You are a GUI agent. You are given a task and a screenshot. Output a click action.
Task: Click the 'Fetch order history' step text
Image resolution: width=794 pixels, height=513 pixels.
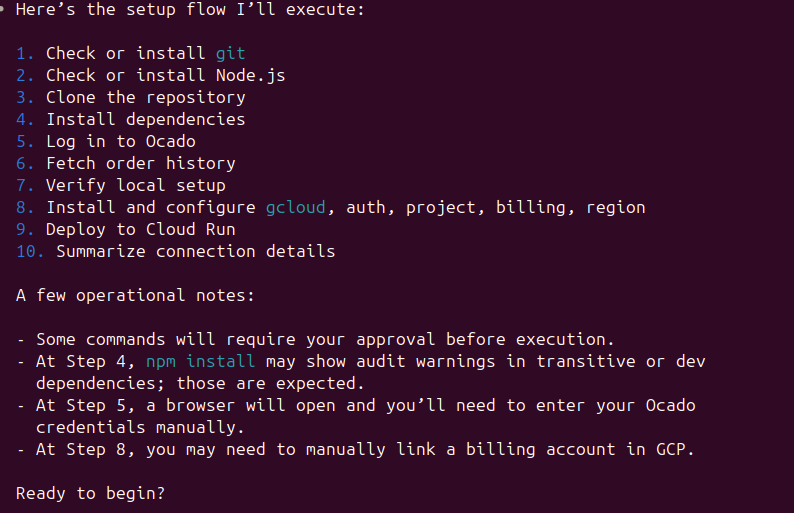click(140, 163)
